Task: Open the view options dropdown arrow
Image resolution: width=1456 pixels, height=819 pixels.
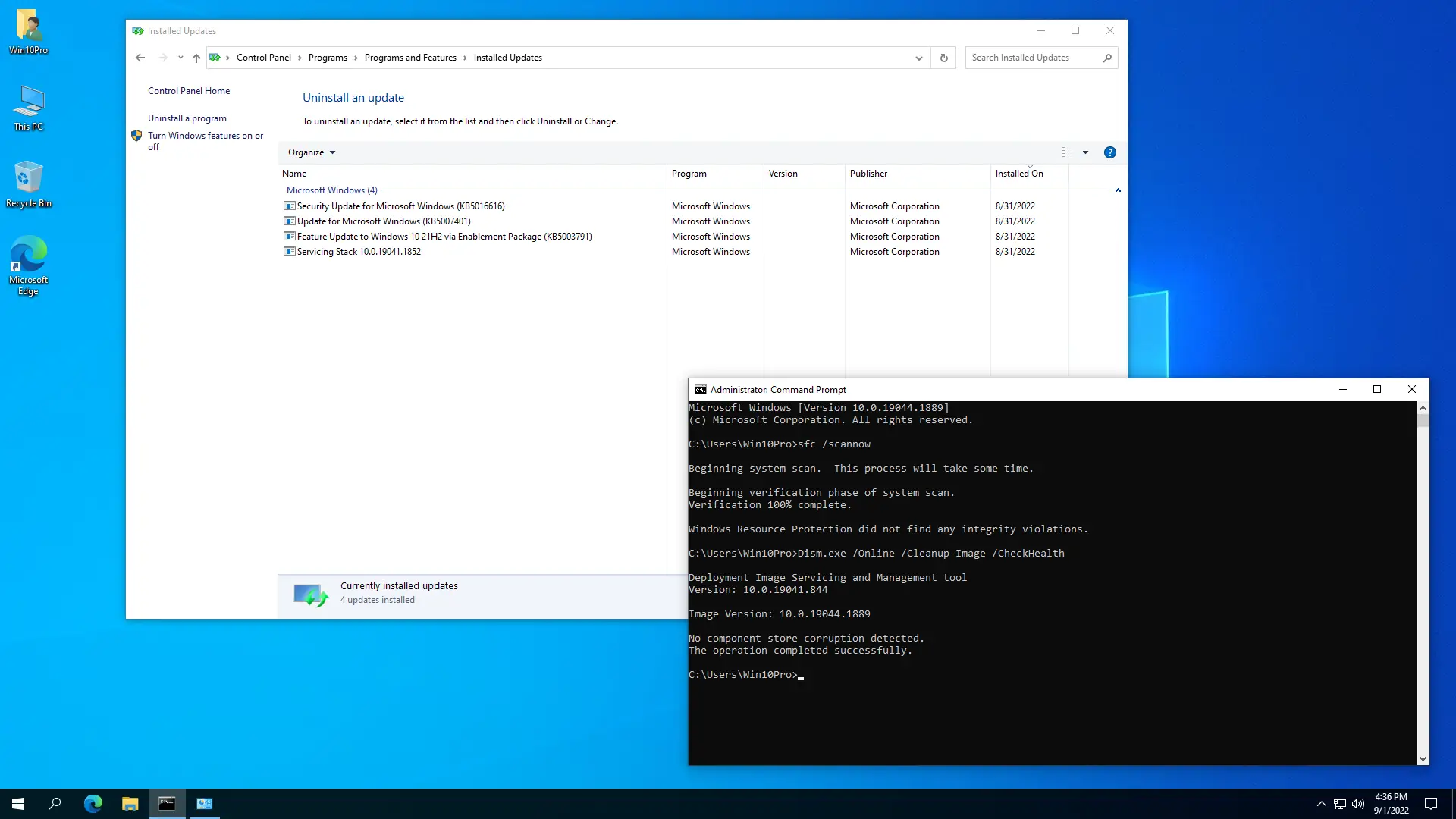Action: point(1085,152)
